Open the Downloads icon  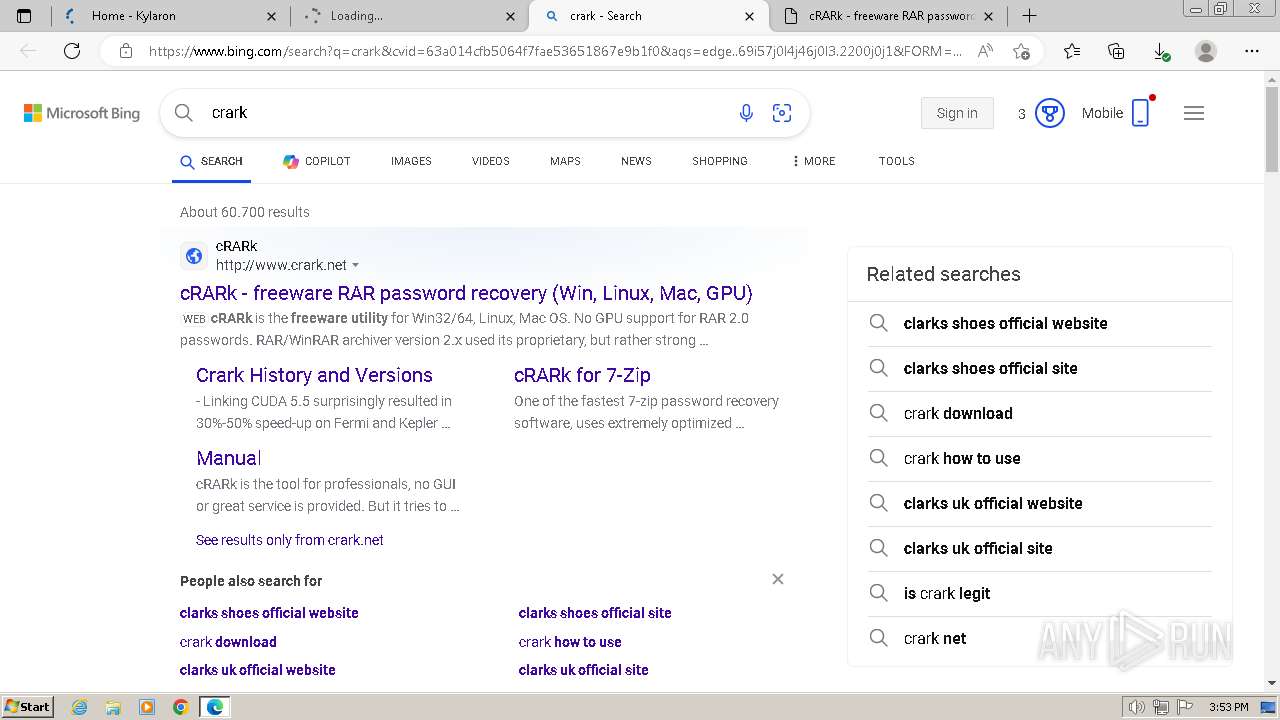click(x=1161, y=51)
